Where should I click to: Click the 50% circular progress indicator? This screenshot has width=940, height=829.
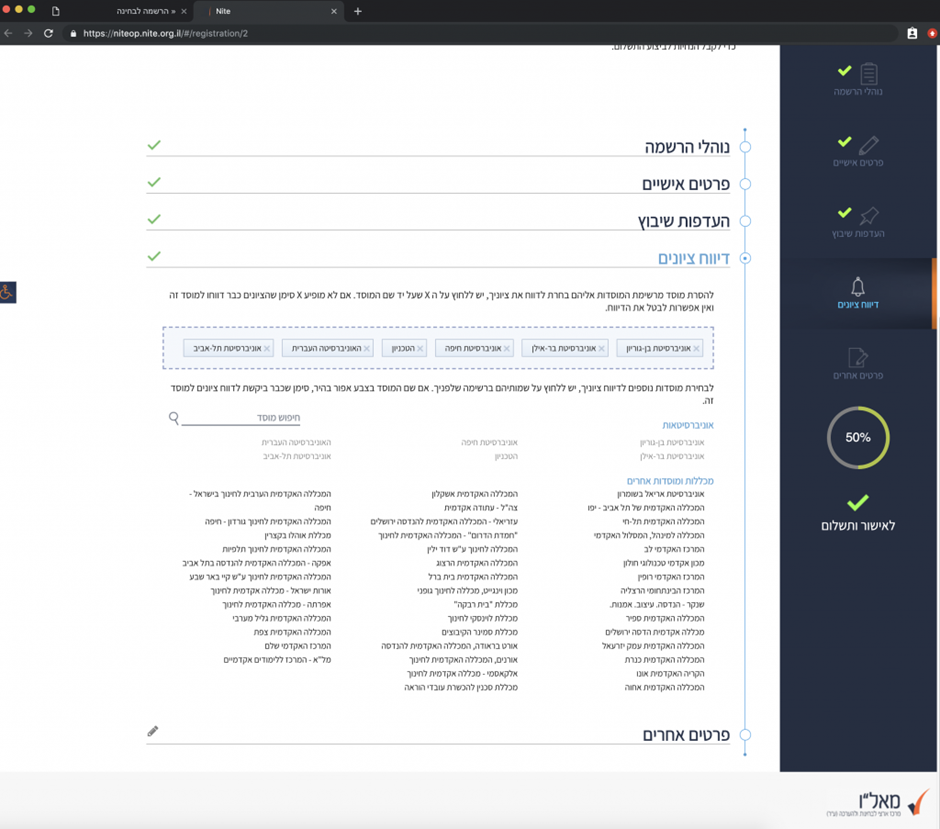coord(857,438)
